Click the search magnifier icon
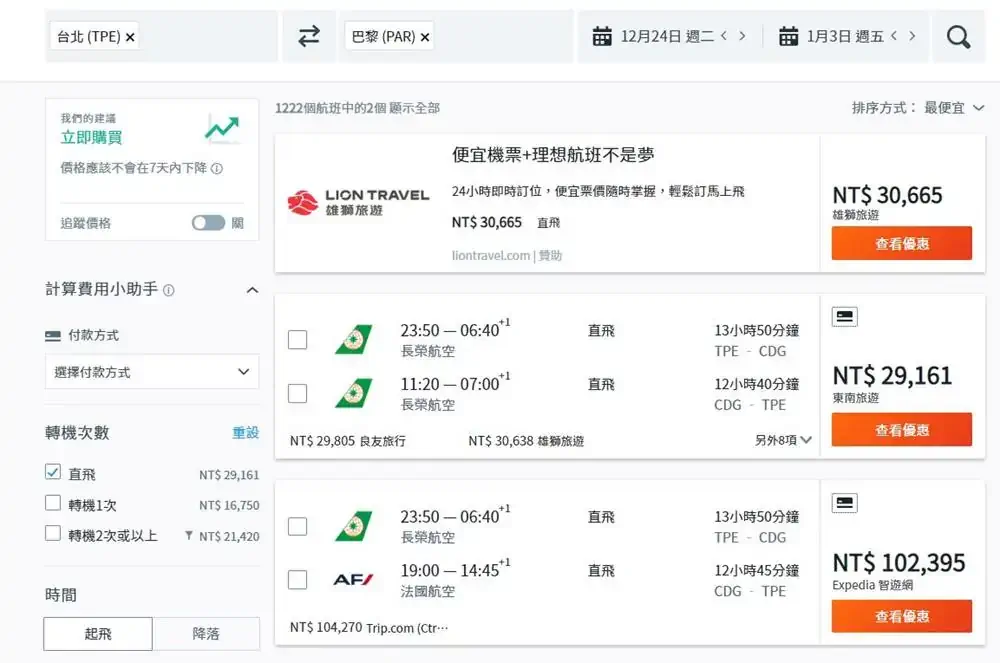The image size is (1000, 663). (x=958, y=37)
